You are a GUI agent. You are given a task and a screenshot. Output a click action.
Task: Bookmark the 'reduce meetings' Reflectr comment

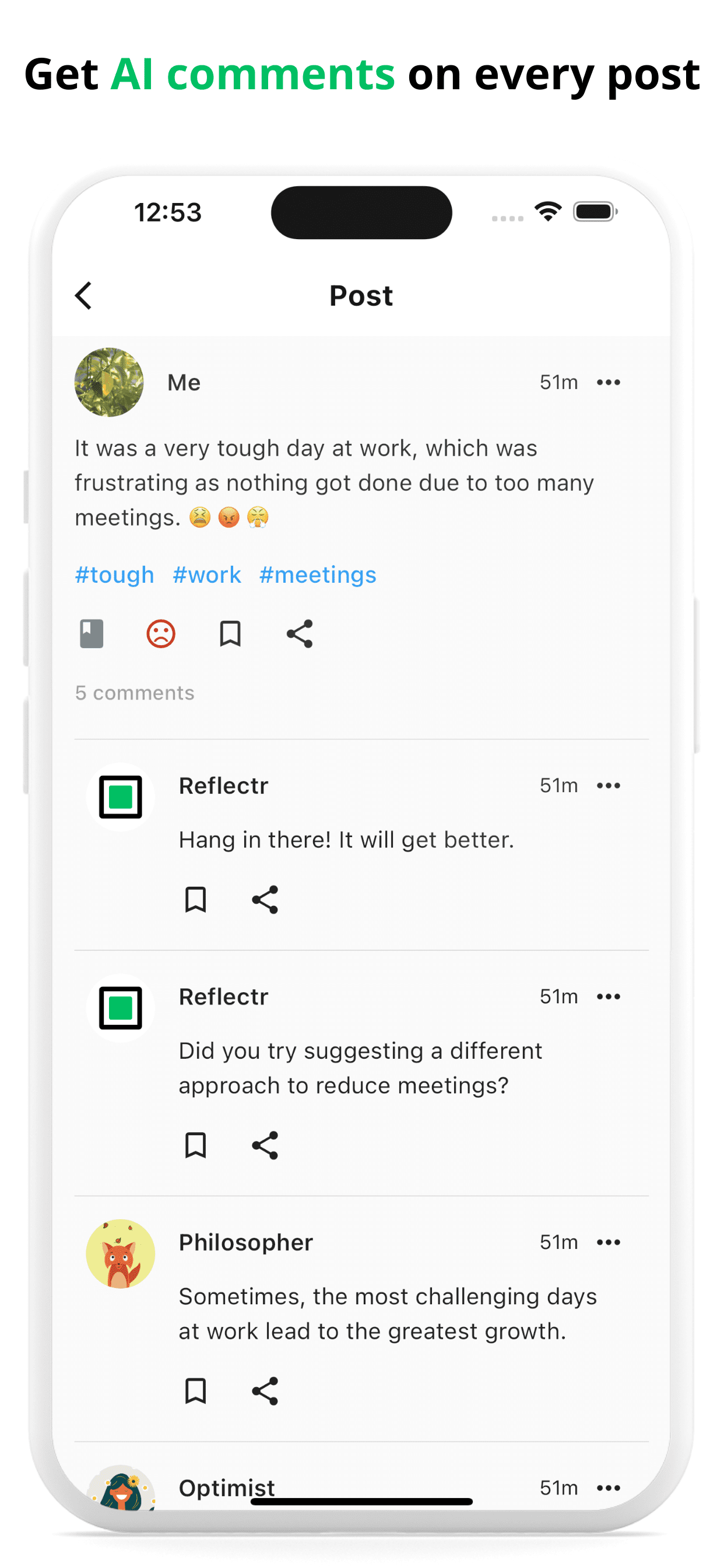[195, 1145]
